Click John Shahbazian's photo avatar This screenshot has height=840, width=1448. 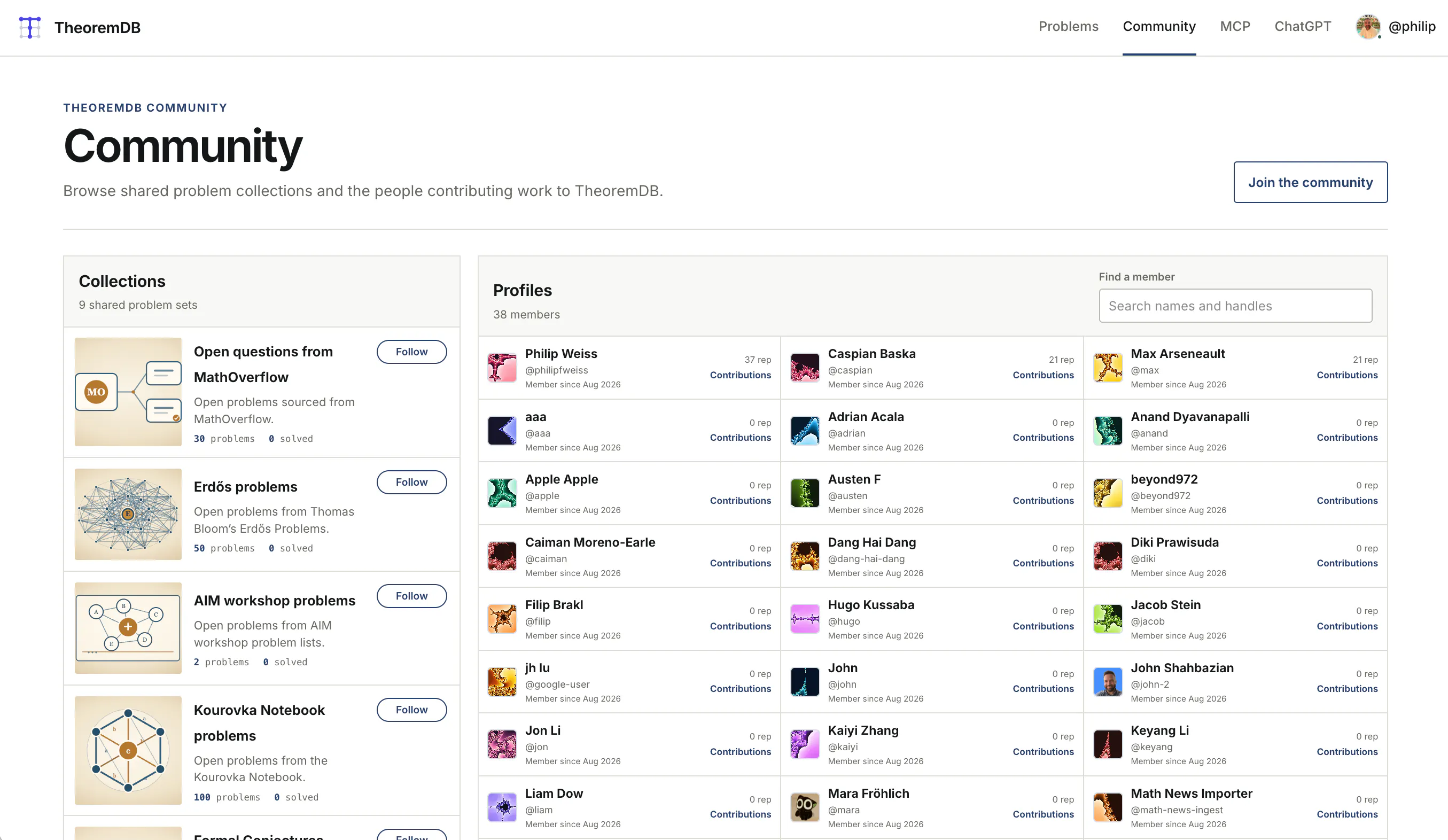(1107, 682)
